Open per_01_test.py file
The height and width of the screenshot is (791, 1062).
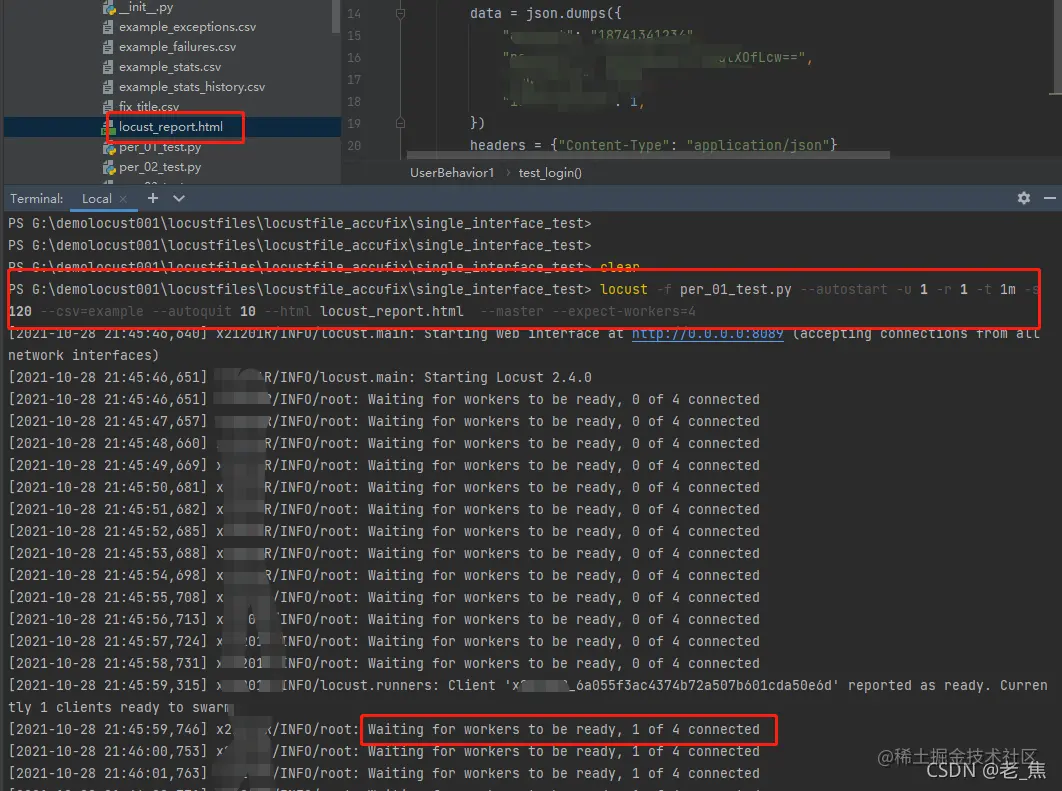pos(160,147)
